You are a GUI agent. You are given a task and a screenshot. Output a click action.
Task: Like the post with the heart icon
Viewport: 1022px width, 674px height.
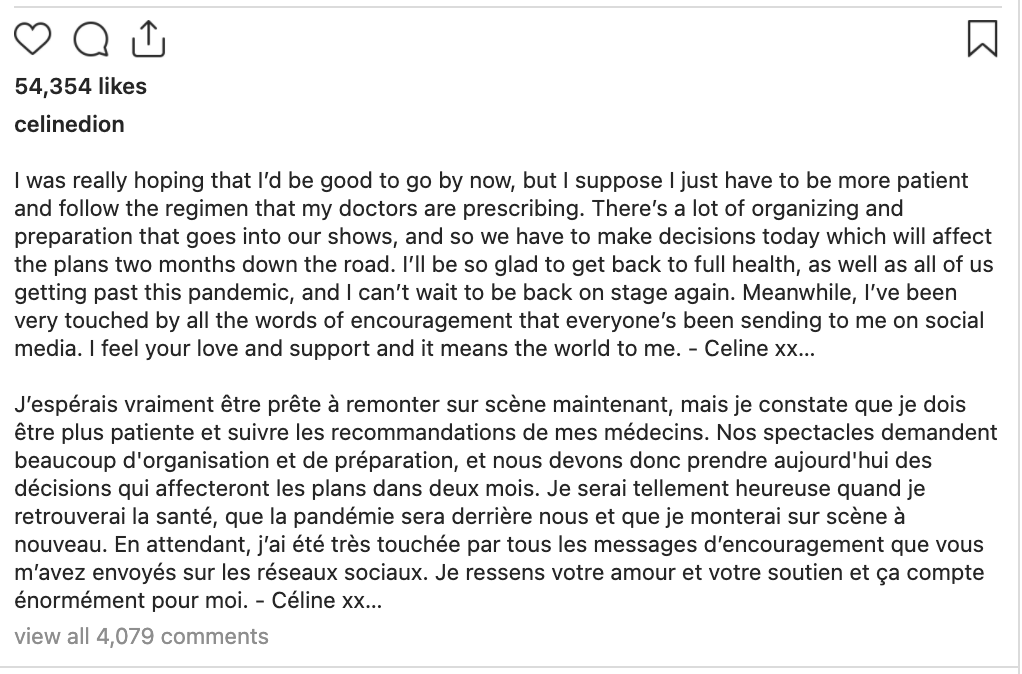coord(33,39)
